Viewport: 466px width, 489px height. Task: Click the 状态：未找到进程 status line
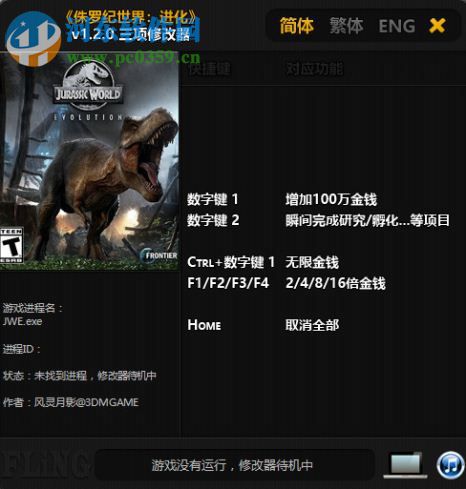click(79, 376)
